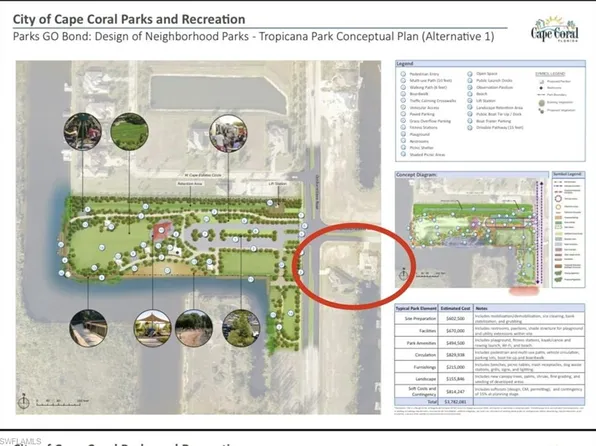Click the pink highlighted area below diagram
596x446 pixels.
[x=524, y=291]
